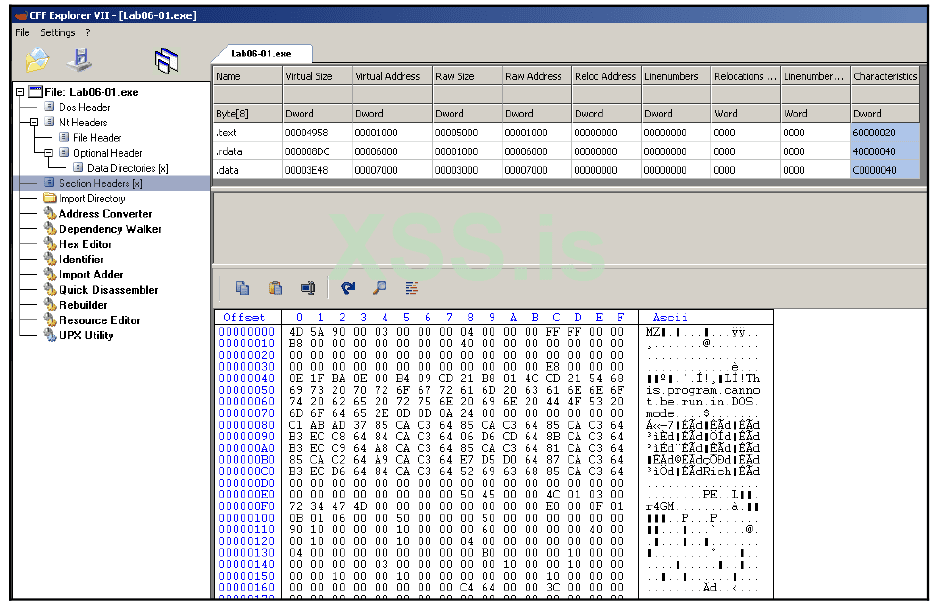The width and height of the screenshot is (931, 601).
Task: Click the undo arrow icon in hex toolbar
Action: [347, 288]
